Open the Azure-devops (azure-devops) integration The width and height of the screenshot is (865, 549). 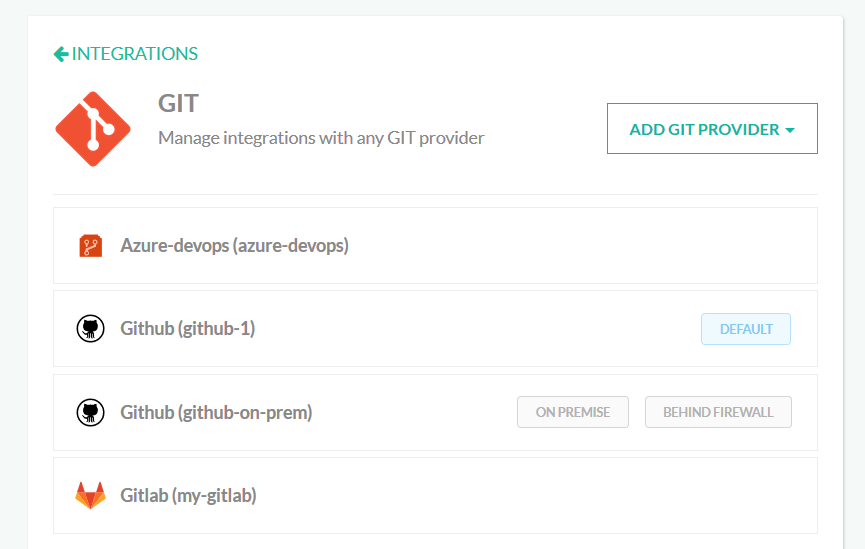tap(435, 246)
